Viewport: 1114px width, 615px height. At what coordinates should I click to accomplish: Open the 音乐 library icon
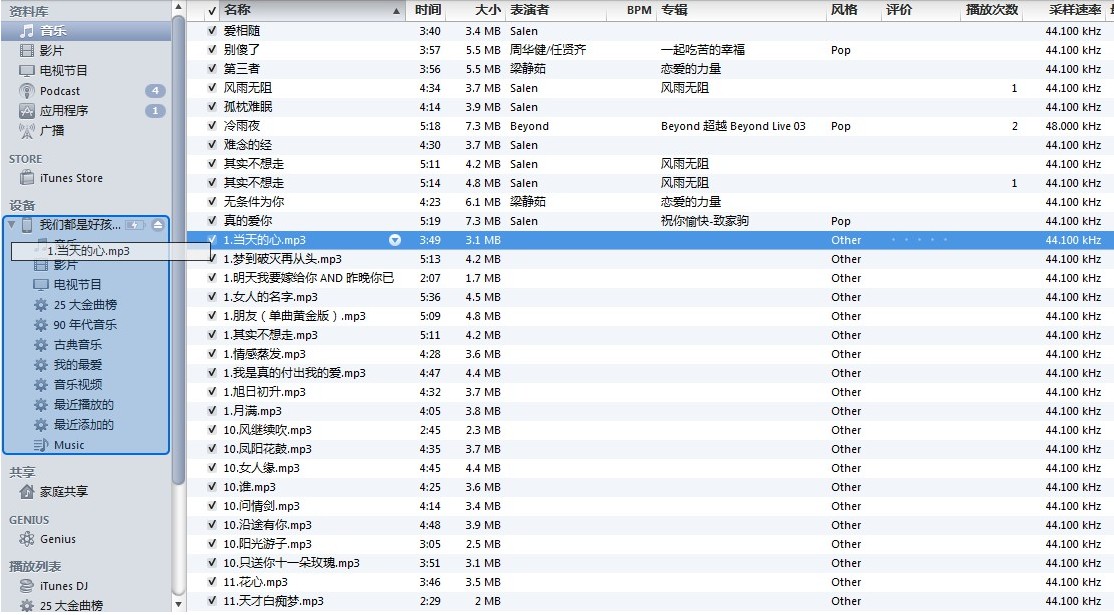(x=27, y=31)
